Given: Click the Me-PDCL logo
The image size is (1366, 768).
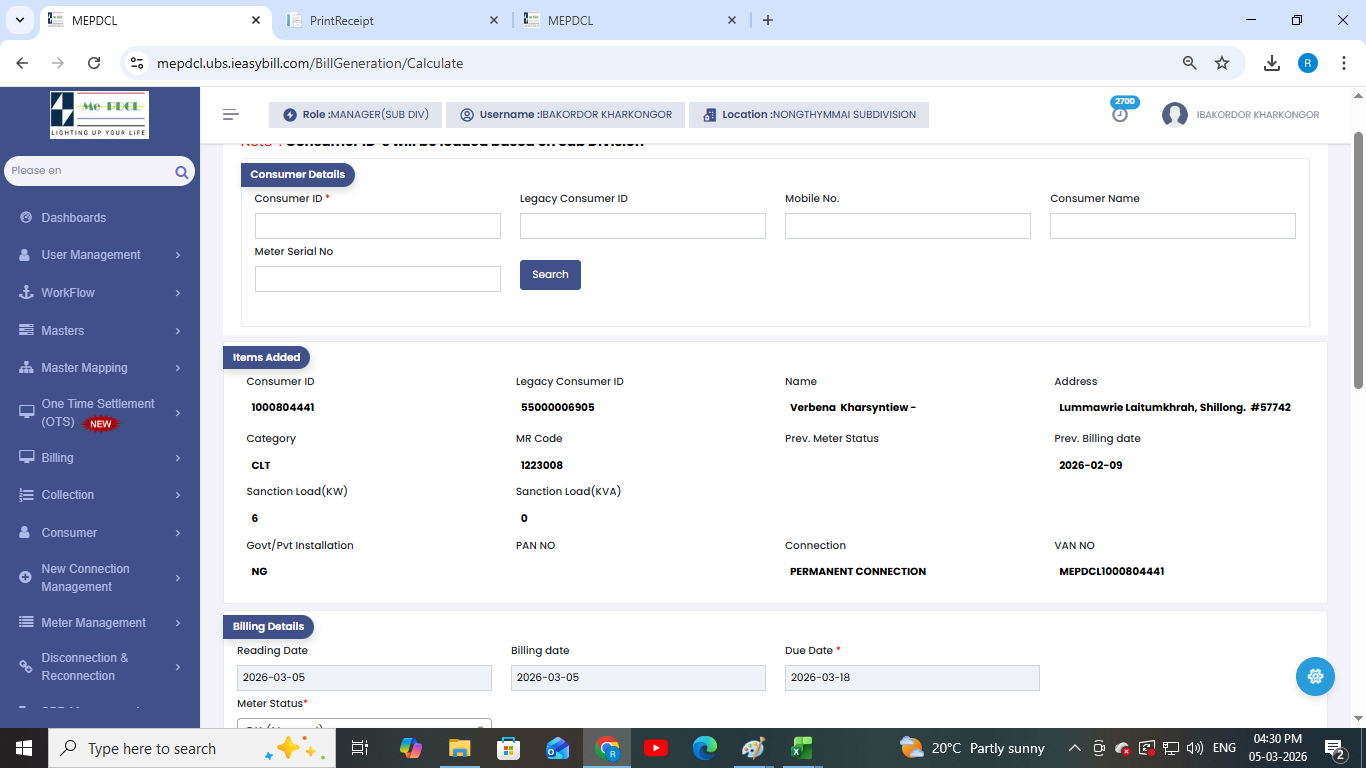Looking at the screenshot, I should coord(99,115).
